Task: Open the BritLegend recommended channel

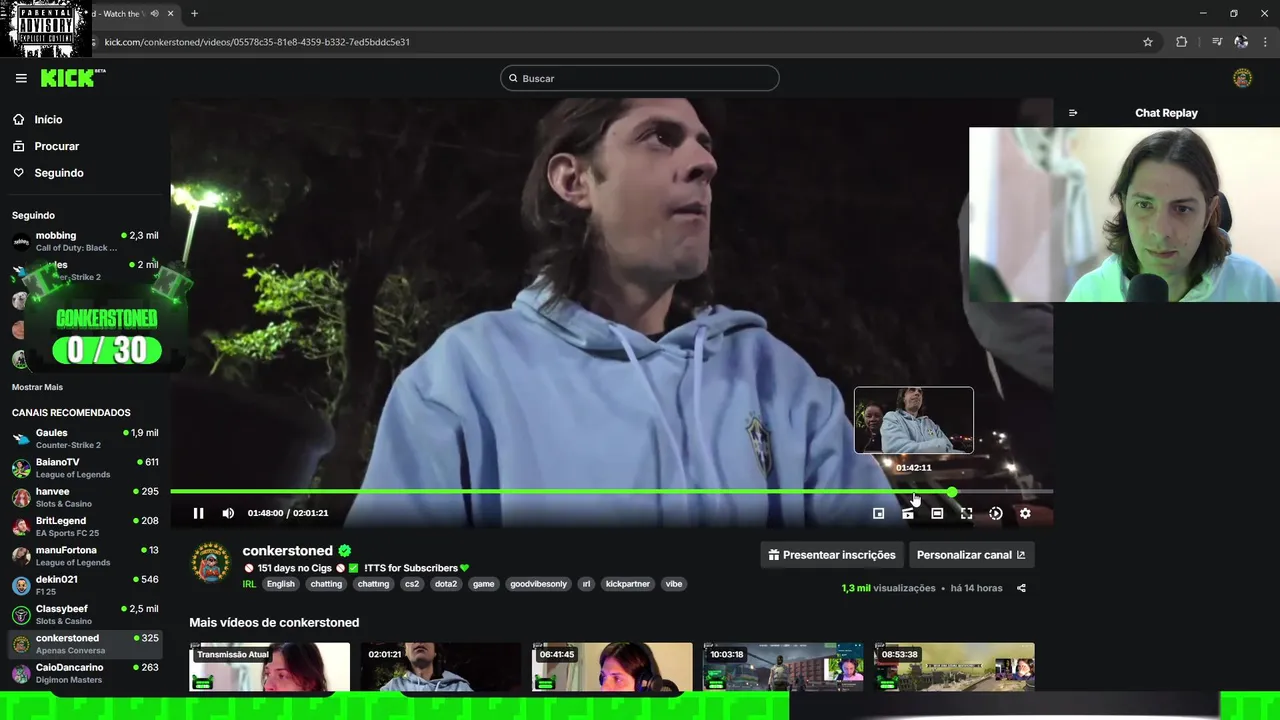Action: [85, 526]
